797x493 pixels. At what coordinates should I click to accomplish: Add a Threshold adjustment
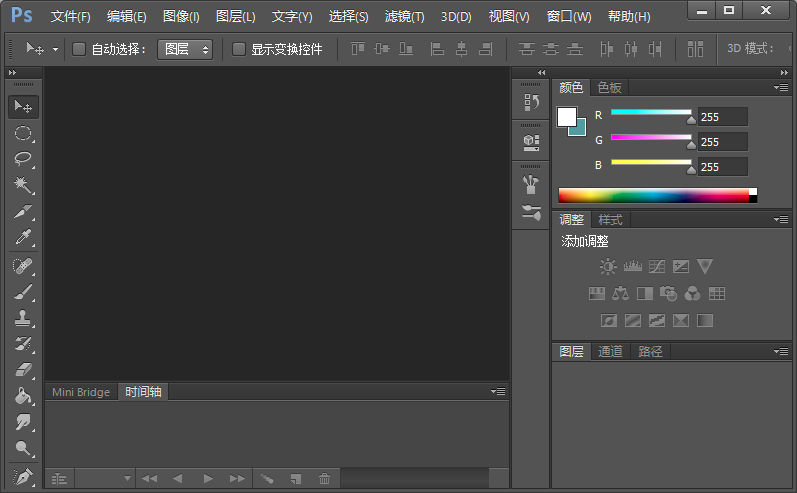(657, 321)
